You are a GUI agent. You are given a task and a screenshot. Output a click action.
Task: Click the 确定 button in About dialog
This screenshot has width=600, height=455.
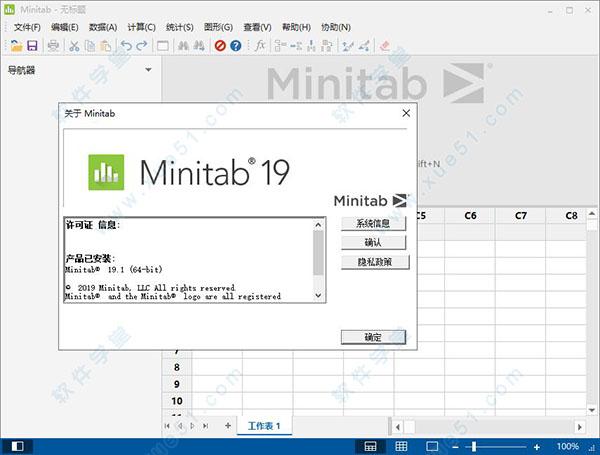pyautogui.click(x=373, y=337)
